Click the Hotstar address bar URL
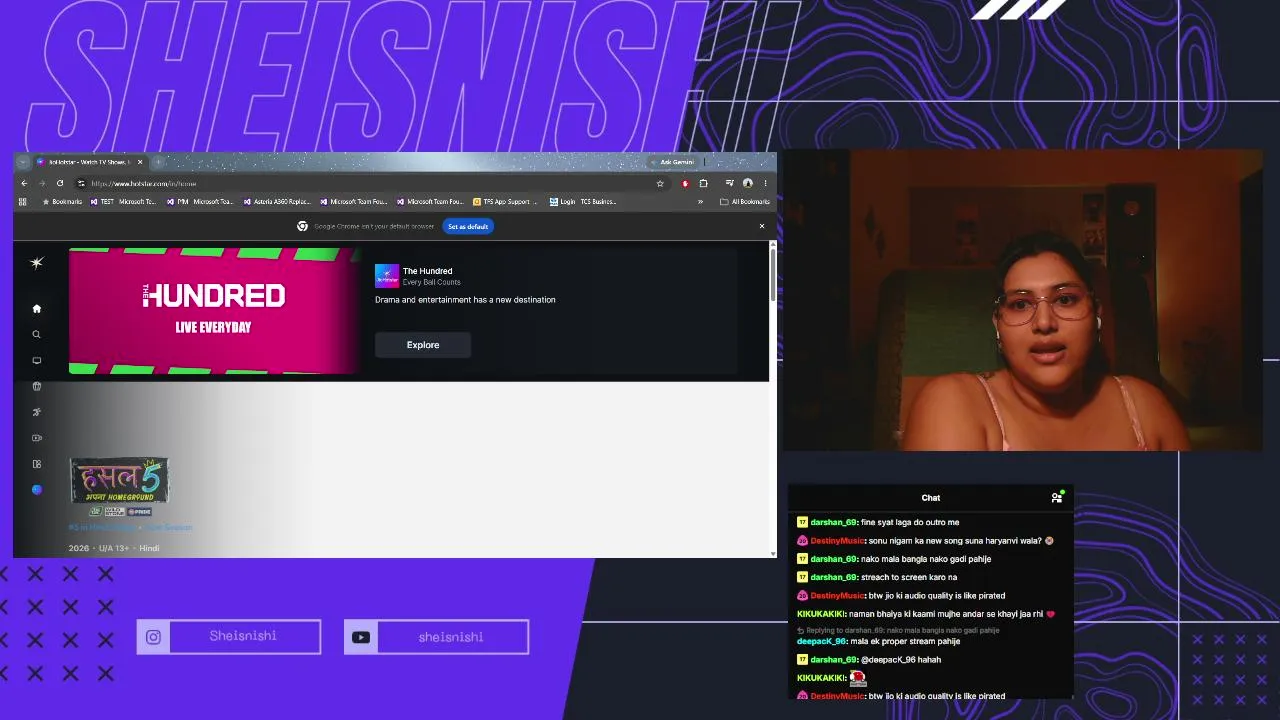This screenshot has height=720, width=1280. point(143,184)
